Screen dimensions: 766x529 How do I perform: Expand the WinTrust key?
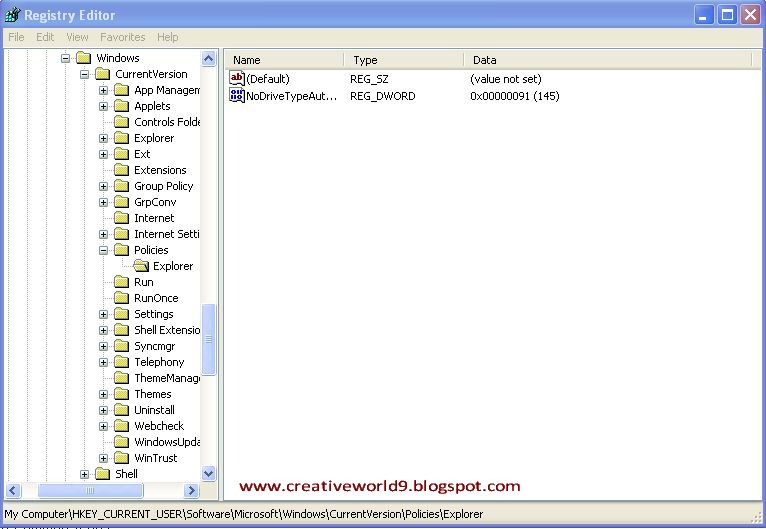pos(104,459)
